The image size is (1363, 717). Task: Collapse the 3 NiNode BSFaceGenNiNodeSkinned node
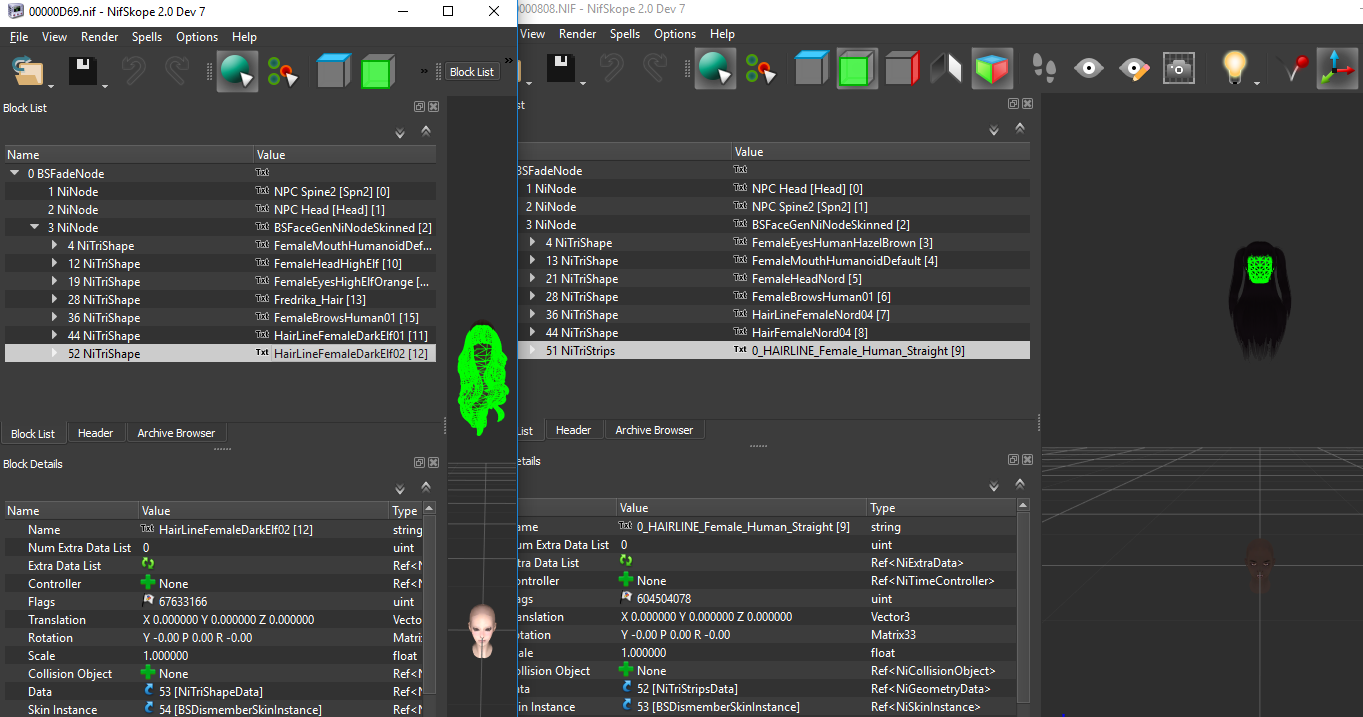(x=36, y=227)
